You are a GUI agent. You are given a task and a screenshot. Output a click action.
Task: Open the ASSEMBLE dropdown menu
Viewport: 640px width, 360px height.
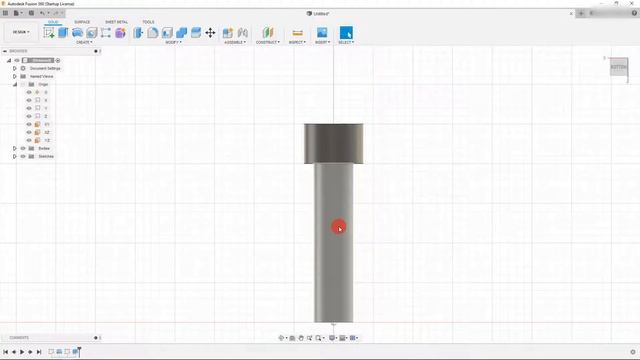tap(235, 42)
